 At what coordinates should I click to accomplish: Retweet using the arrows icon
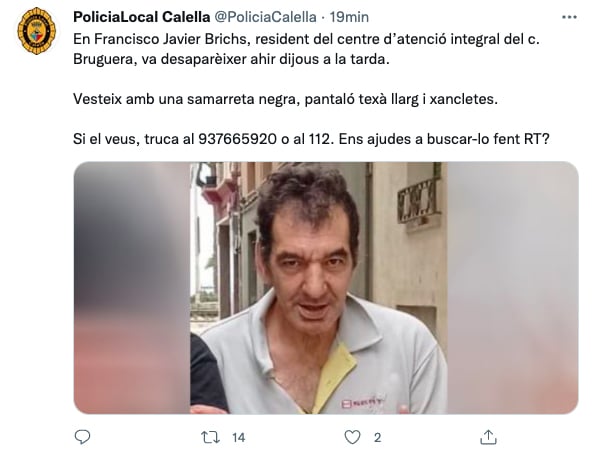tap(210, 437)
